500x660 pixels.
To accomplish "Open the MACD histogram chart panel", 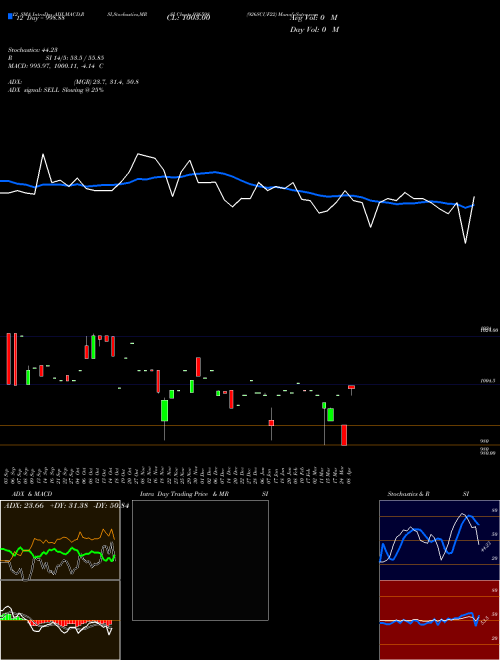I will click(60, 620).
